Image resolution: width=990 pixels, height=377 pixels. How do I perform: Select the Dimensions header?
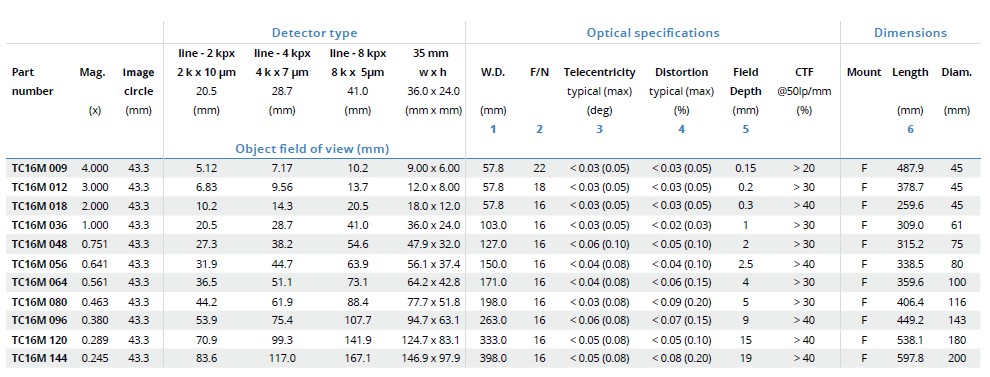click(910, 33)
